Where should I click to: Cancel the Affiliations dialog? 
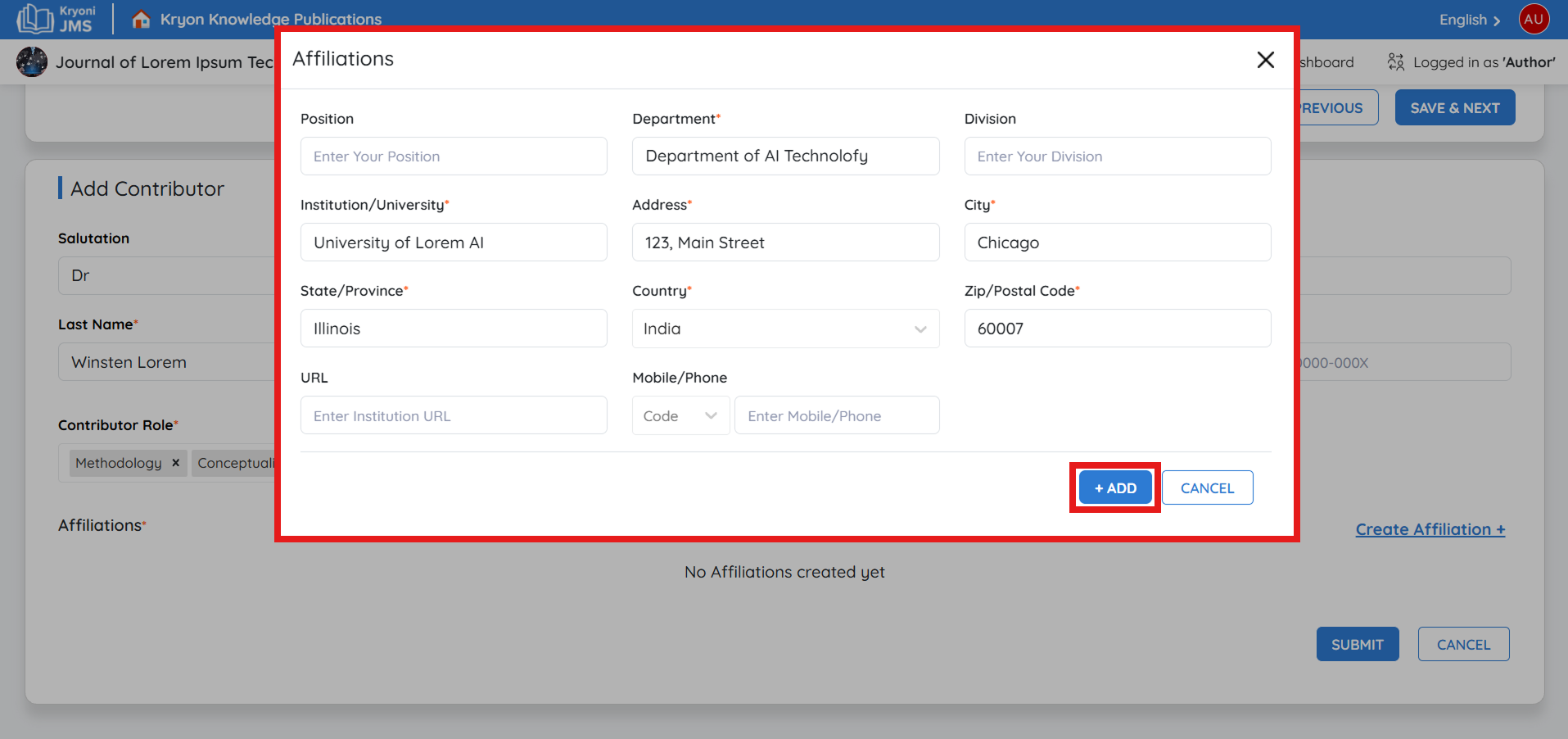(x=1207, y=487)
